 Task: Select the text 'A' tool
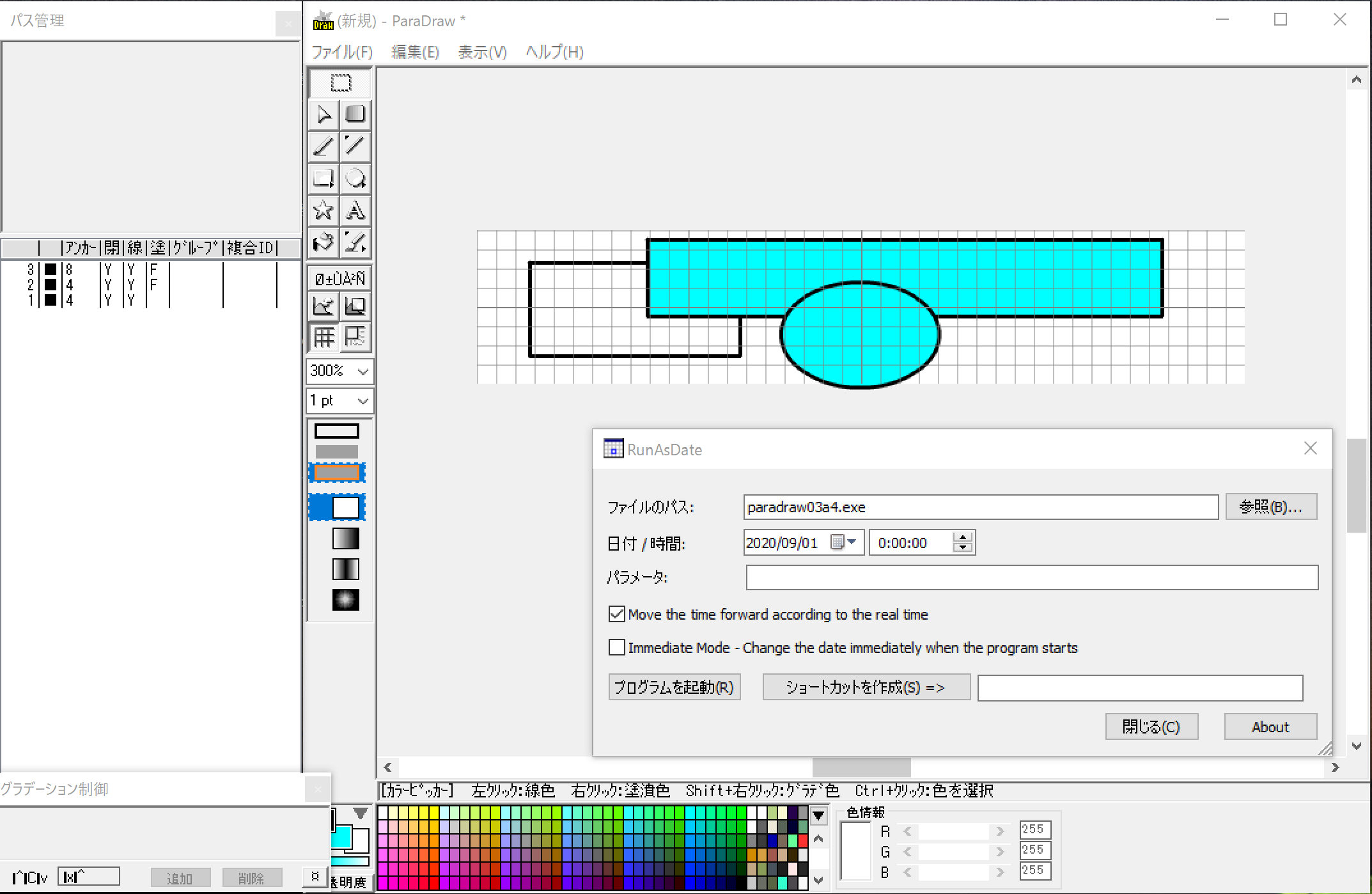click(x=355, y=210)
